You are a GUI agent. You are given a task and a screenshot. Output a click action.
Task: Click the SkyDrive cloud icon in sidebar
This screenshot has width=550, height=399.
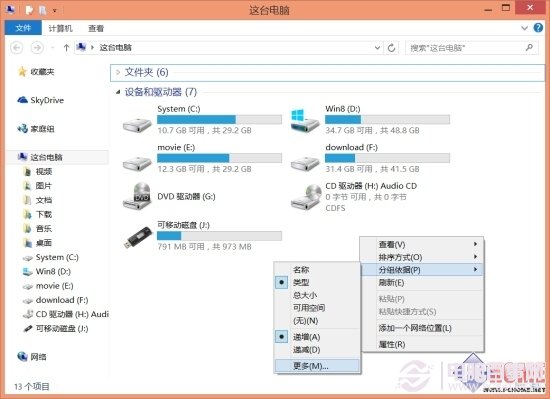(22, 100)
